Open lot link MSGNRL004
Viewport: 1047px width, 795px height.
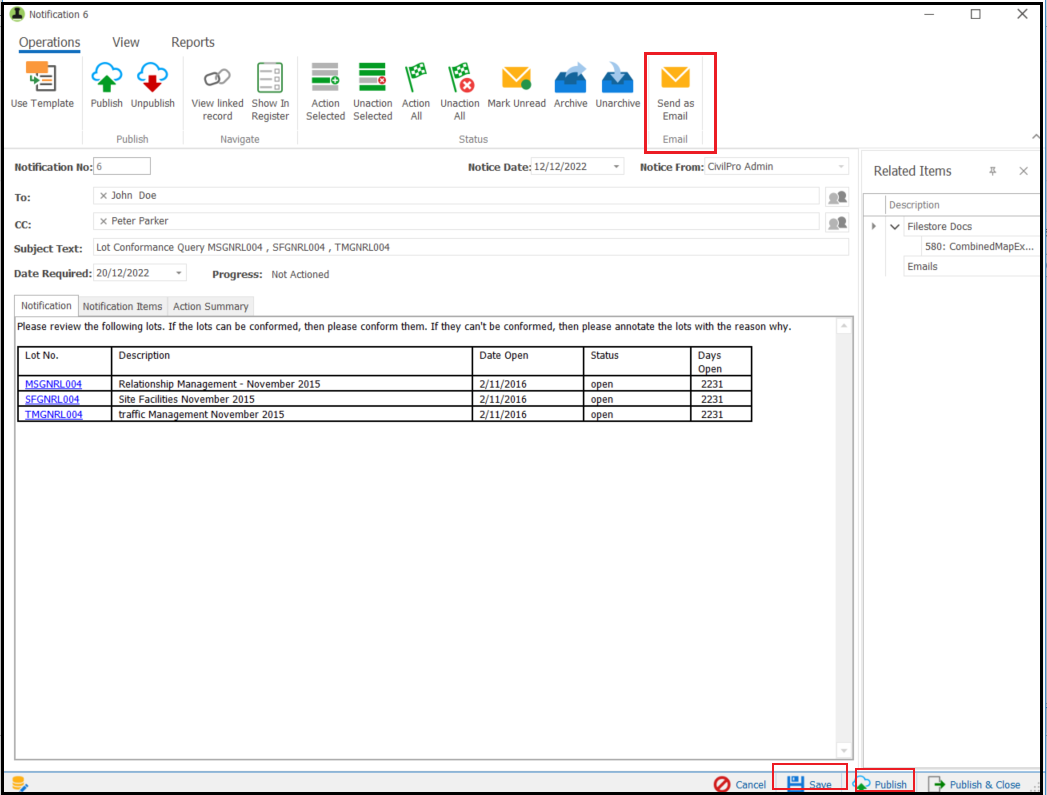pos(53,384)
